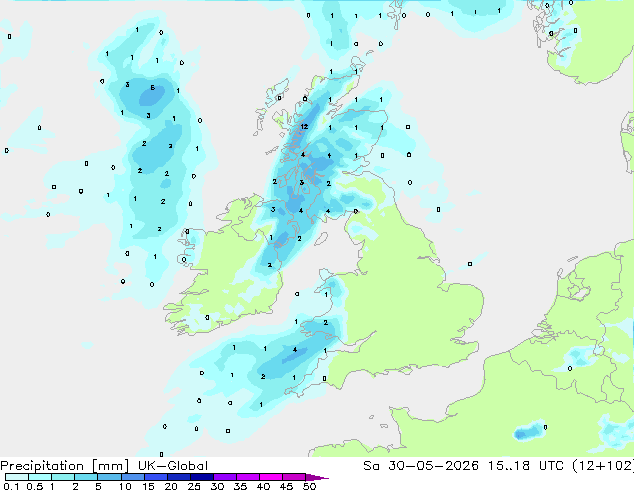
Task: Click the '40' legend scale label
Action: click(263, 486)
